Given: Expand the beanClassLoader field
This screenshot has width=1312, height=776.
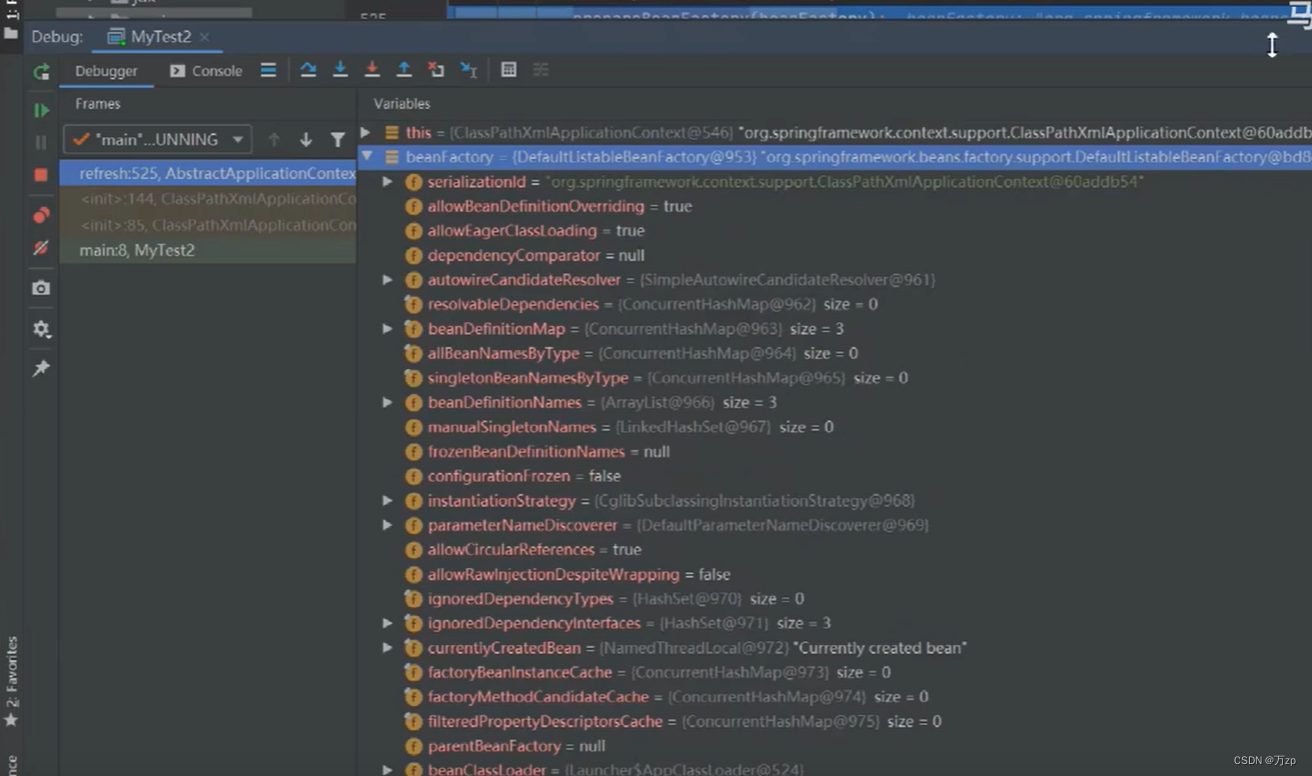Looking at the screenshot, I should tap(387, 770).
